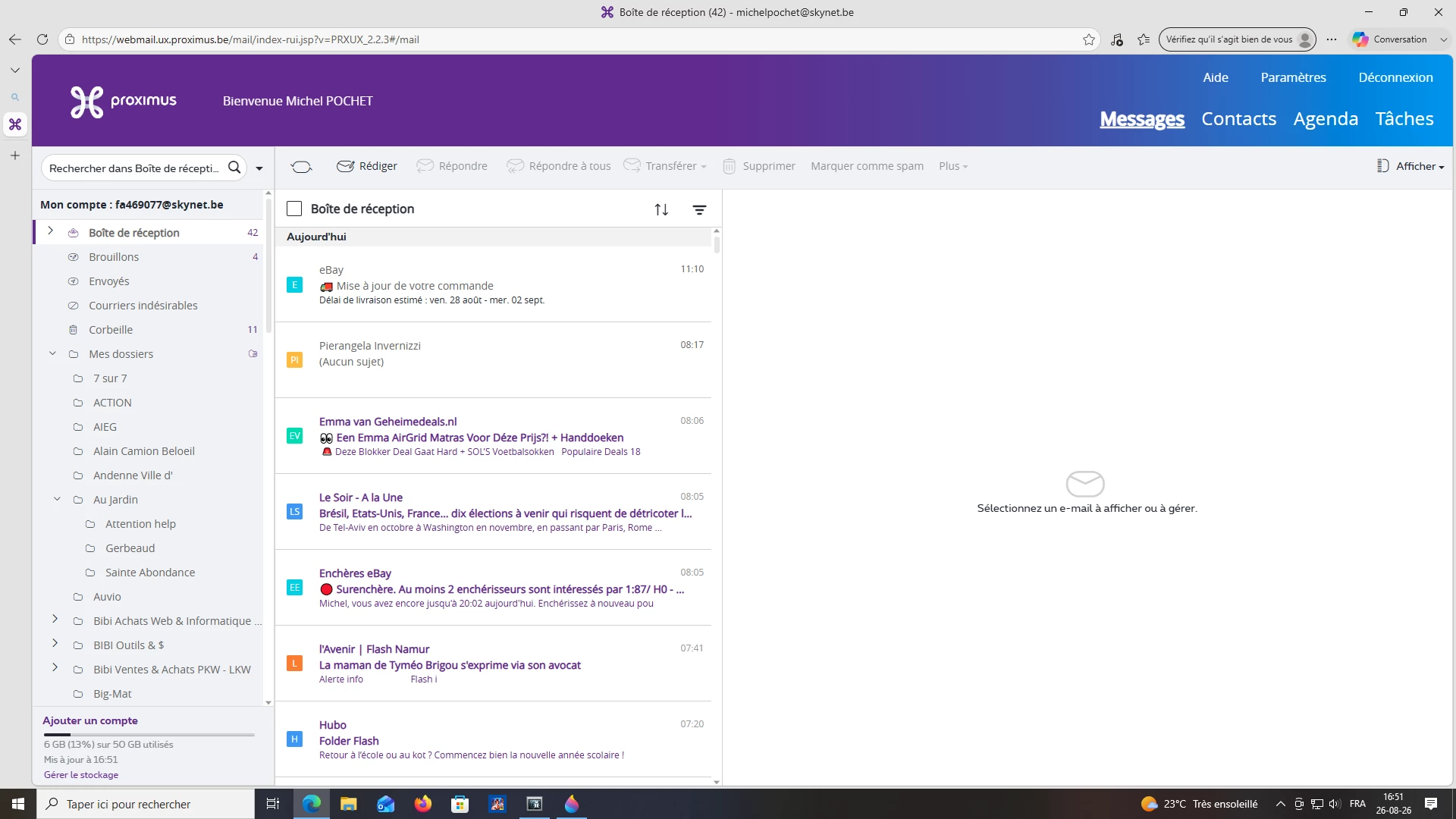The image size is (1456, 819).
Task: Focus the mailbox search field
Action: (134, 168)
